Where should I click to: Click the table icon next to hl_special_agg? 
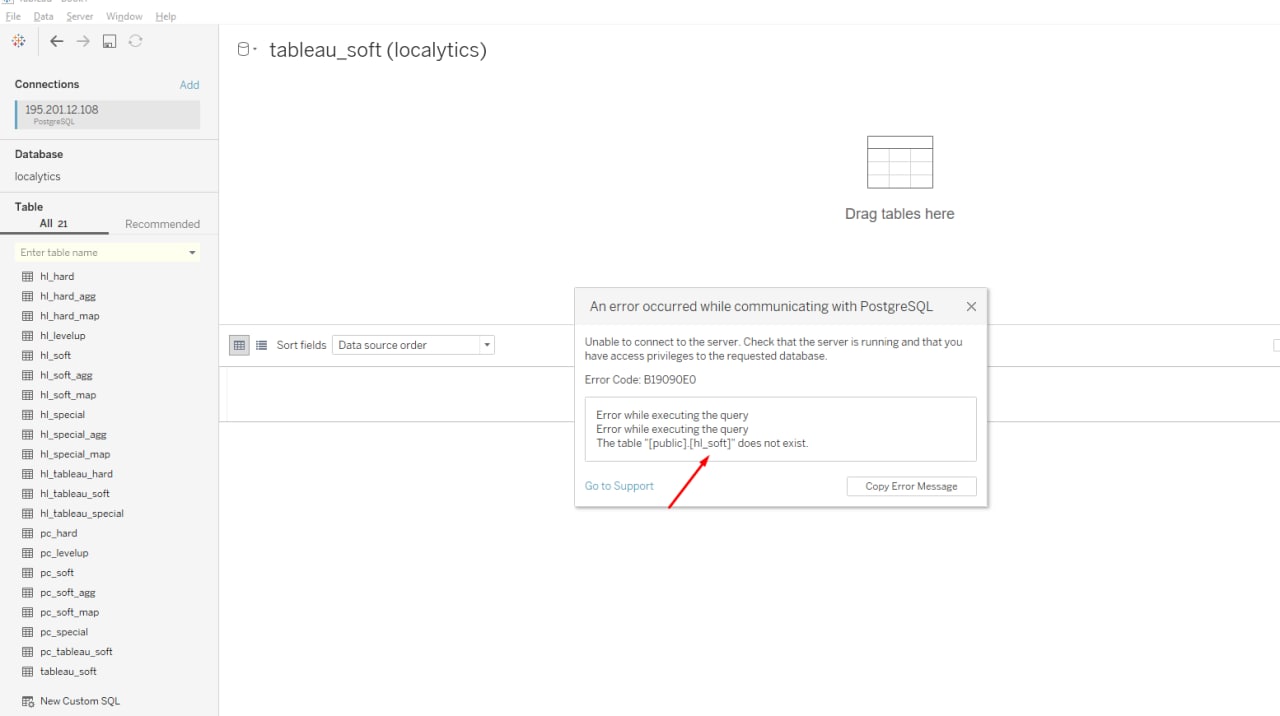pos(27,434)
